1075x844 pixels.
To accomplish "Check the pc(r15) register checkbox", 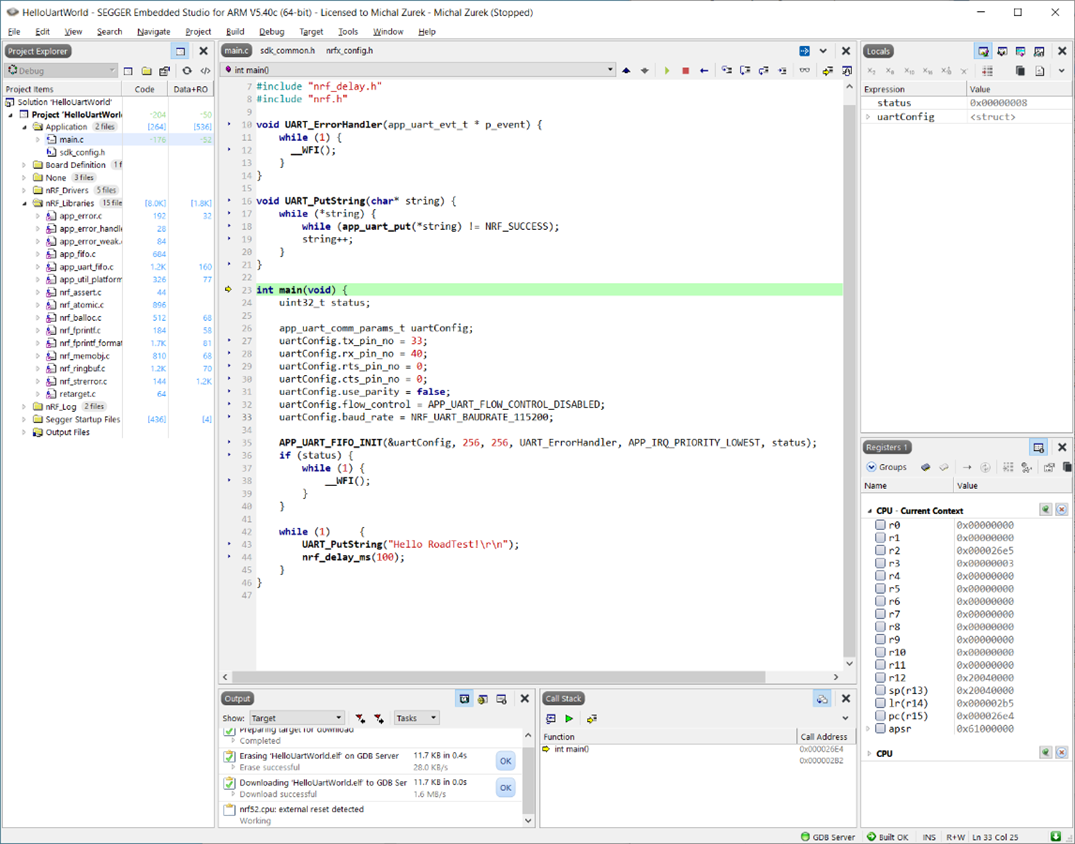I will pyautogui.click(x=881, y=716).
